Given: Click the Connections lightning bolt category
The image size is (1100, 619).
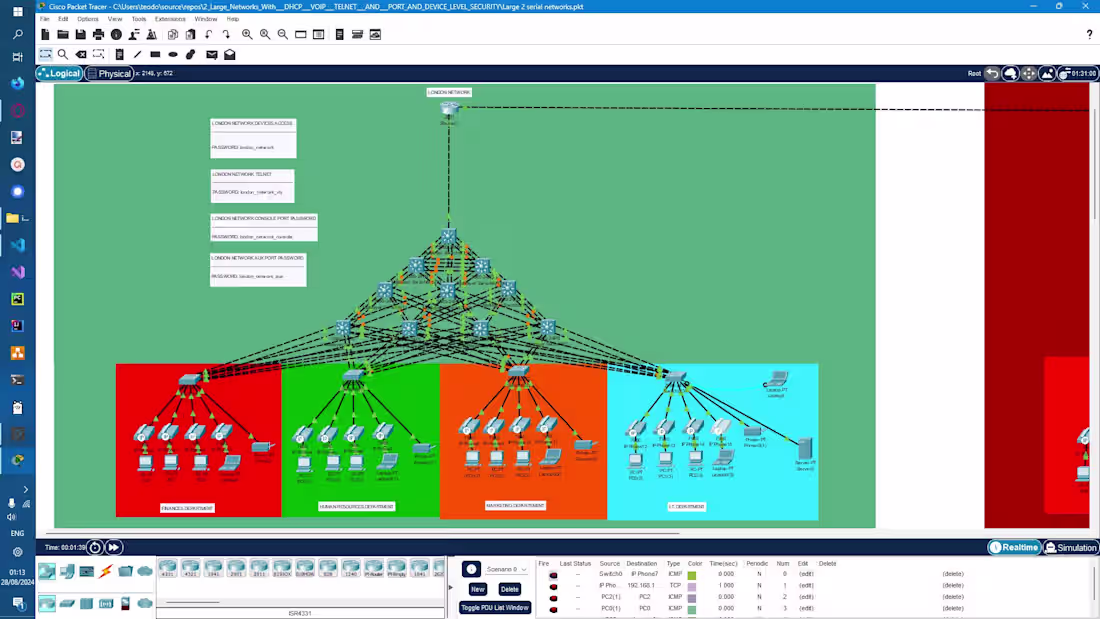Looking at the screenshot, I should (105, 570).
